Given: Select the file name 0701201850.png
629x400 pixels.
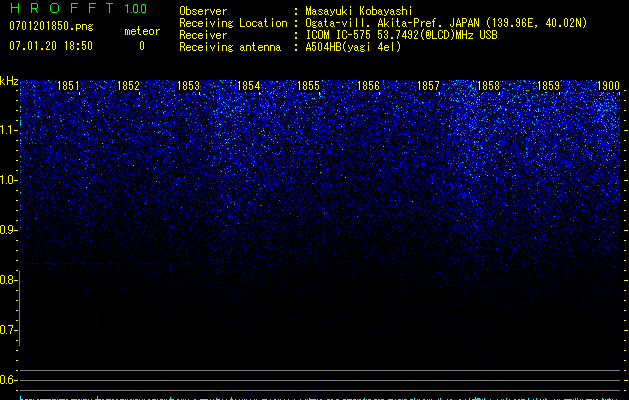Looking at the screenshot, I should [x=51, y=26].
